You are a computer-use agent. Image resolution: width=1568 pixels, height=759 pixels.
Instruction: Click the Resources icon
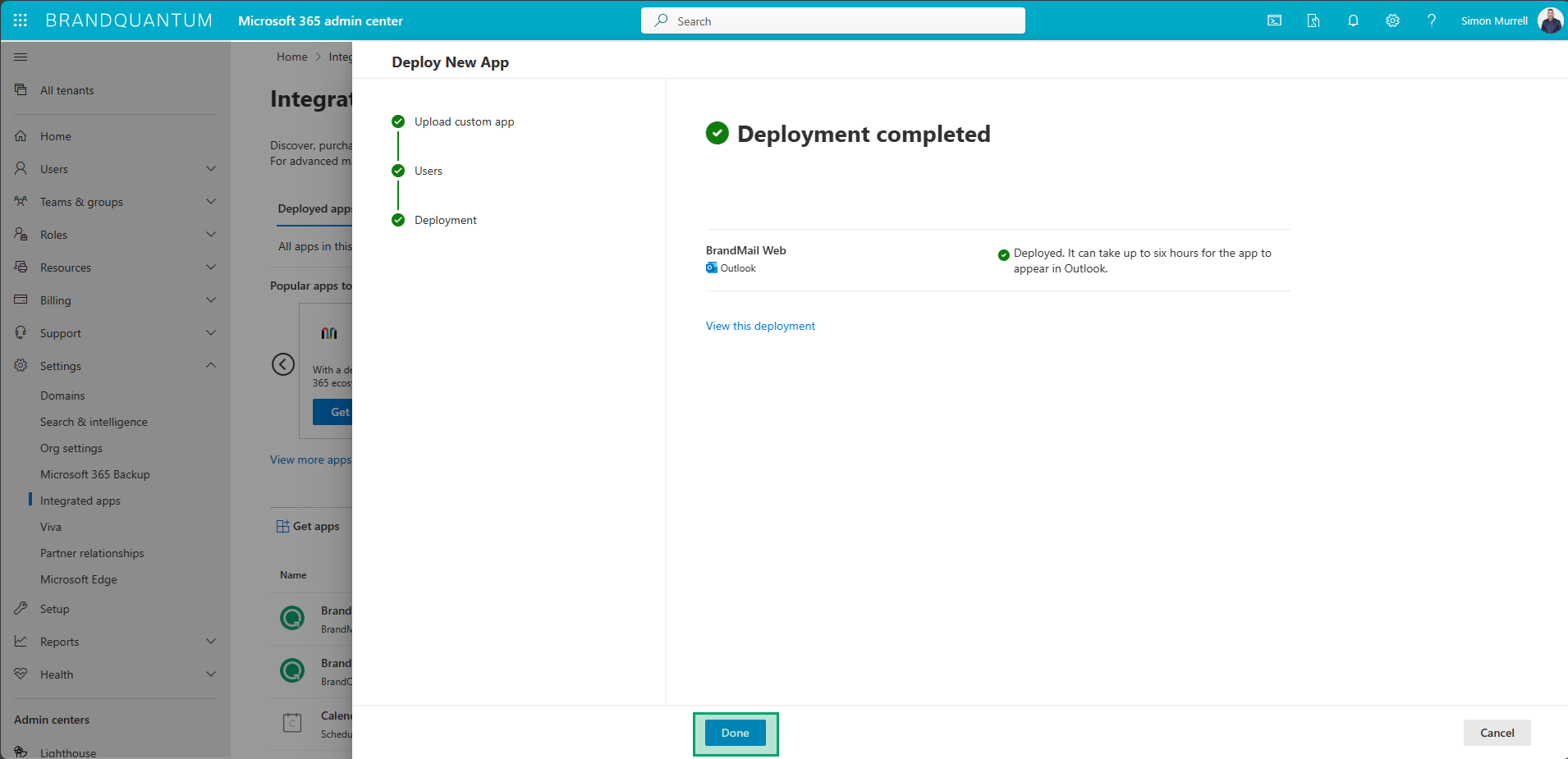pos(21,267)
